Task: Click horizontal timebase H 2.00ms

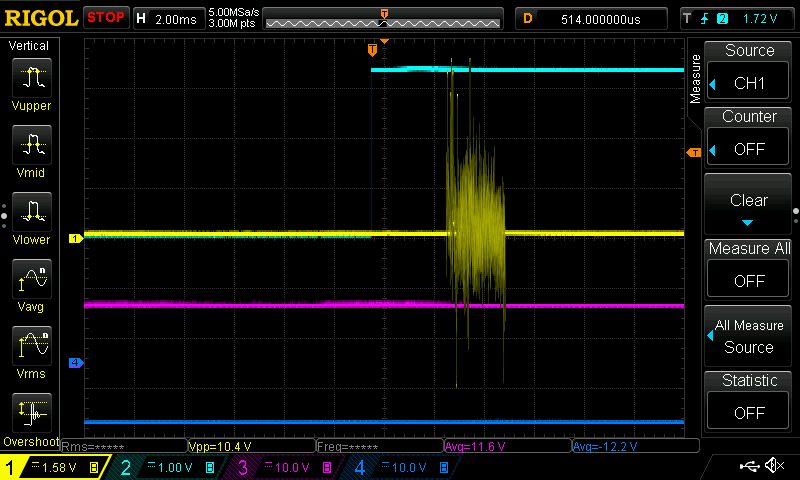Action: tap(168, 19)
